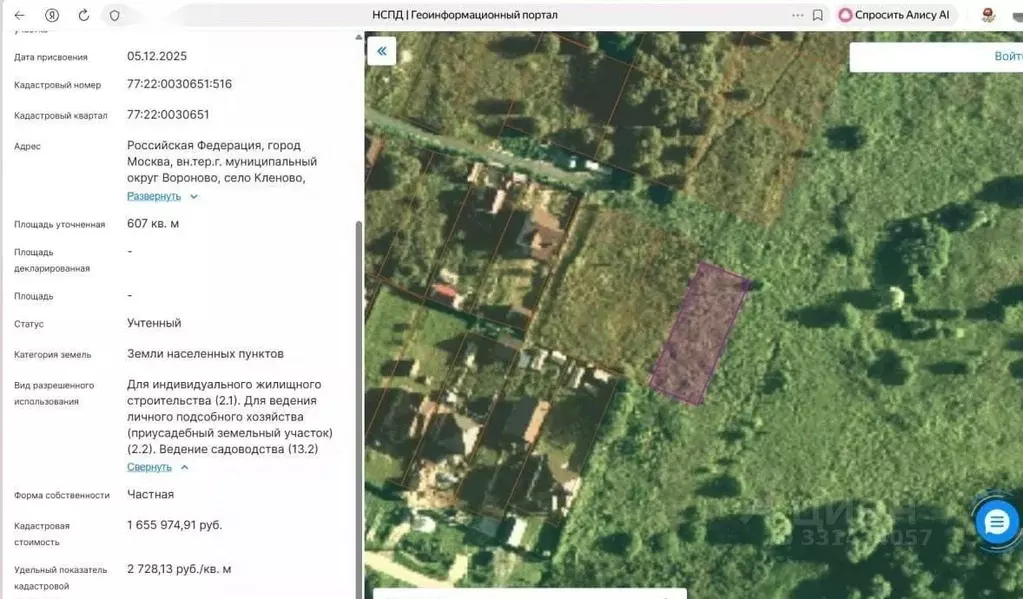
Task: Select the purple highlighted land parcel
Action: pos(699,334)
